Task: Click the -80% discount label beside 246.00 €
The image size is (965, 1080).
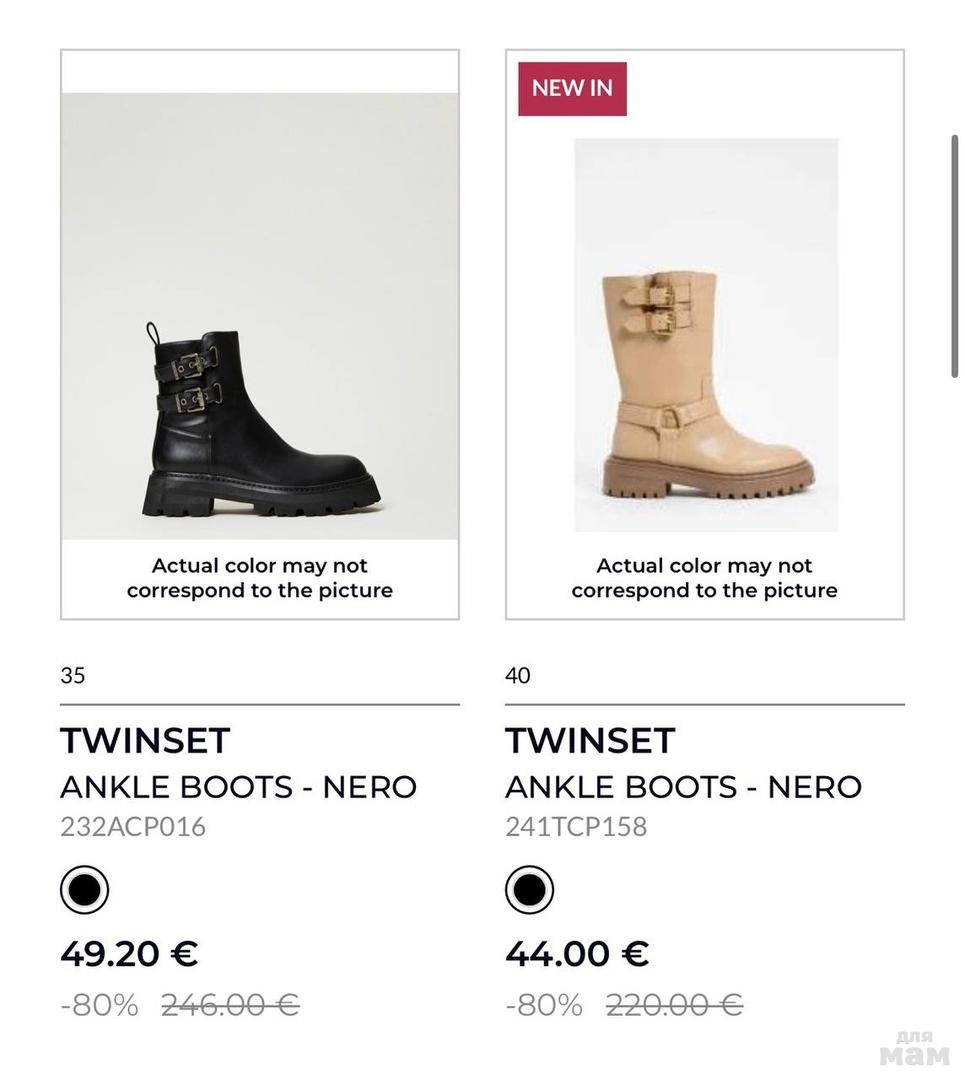Action: [99, 1004]
